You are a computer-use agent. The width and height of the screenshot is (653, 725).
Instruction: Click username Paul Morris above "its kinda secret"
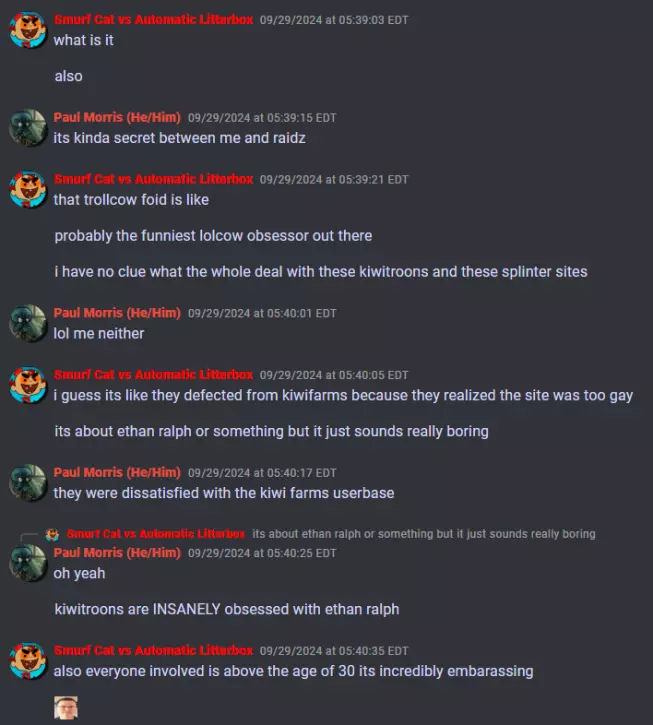point(117,117)
